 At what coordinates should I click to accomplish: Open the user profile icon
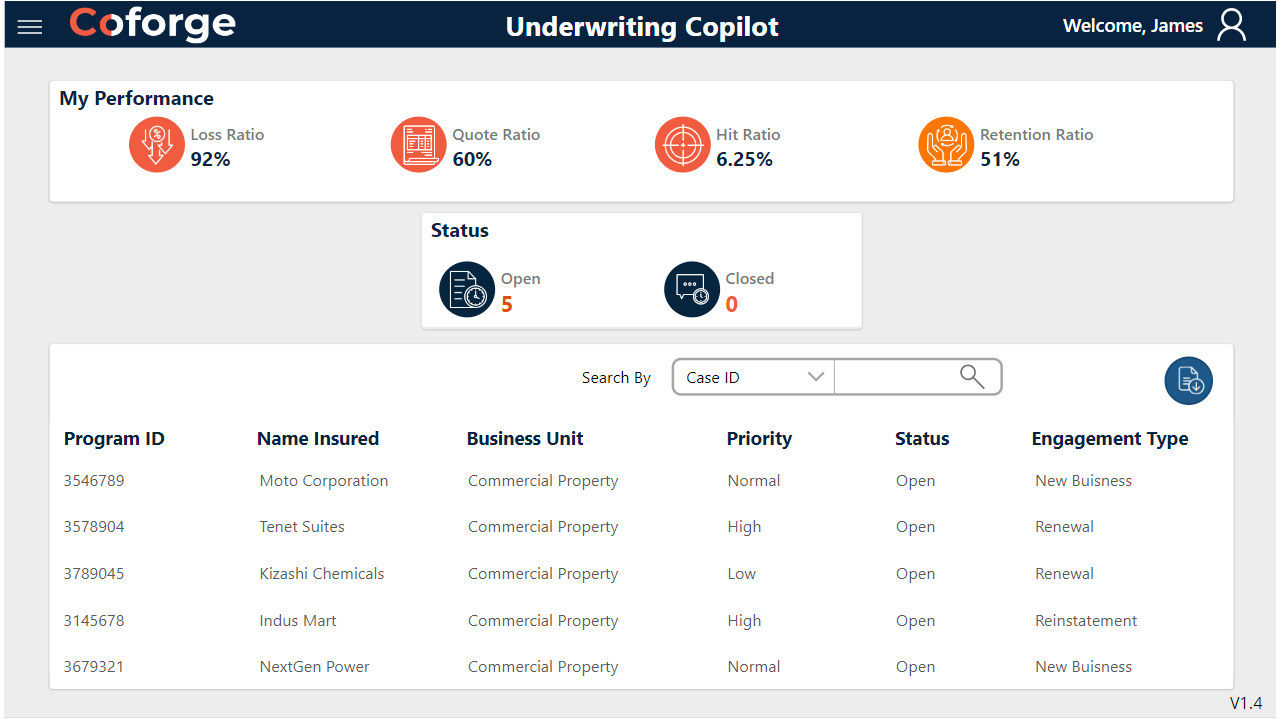pyautogui.click(x=1232, y=26)
